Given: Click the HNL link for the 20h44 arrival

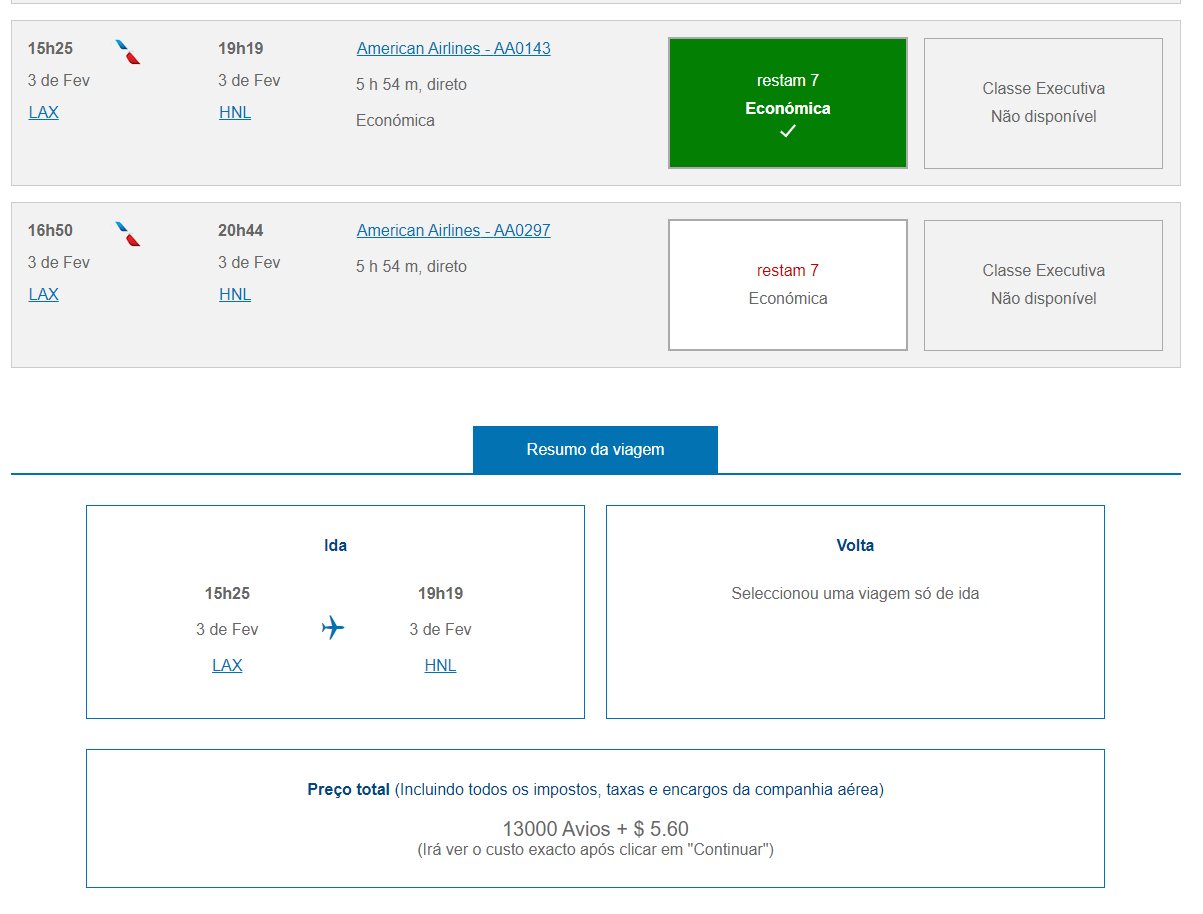Looking at the screenshot, I should (x=235, y=294).
